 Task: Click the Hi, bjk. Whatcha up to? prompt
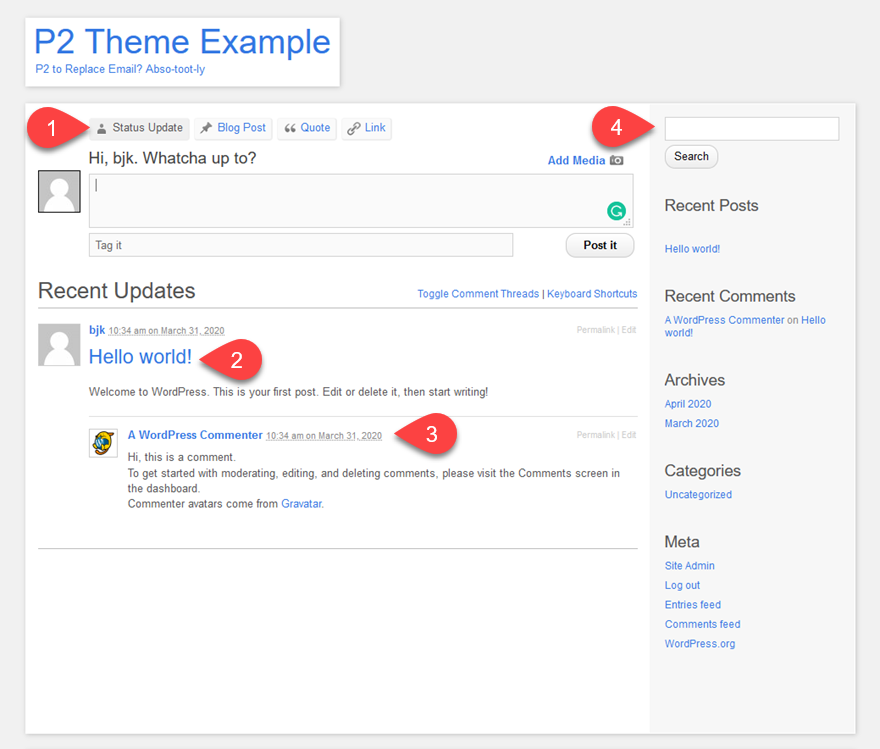pyautogui.click(x=173, y=158)
